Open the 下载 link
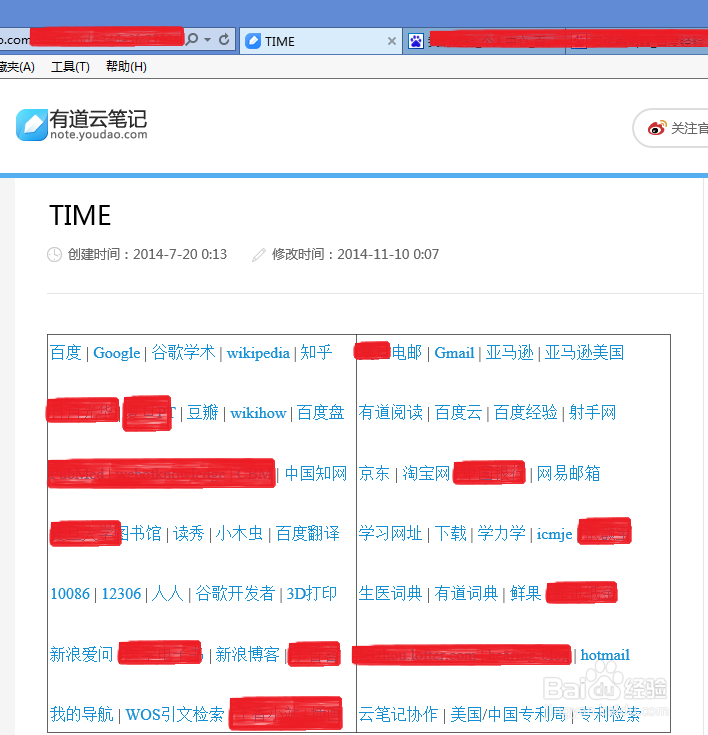The height and width of the screenshot is (735, 708). pyautogui.click(x=451, y=533)
